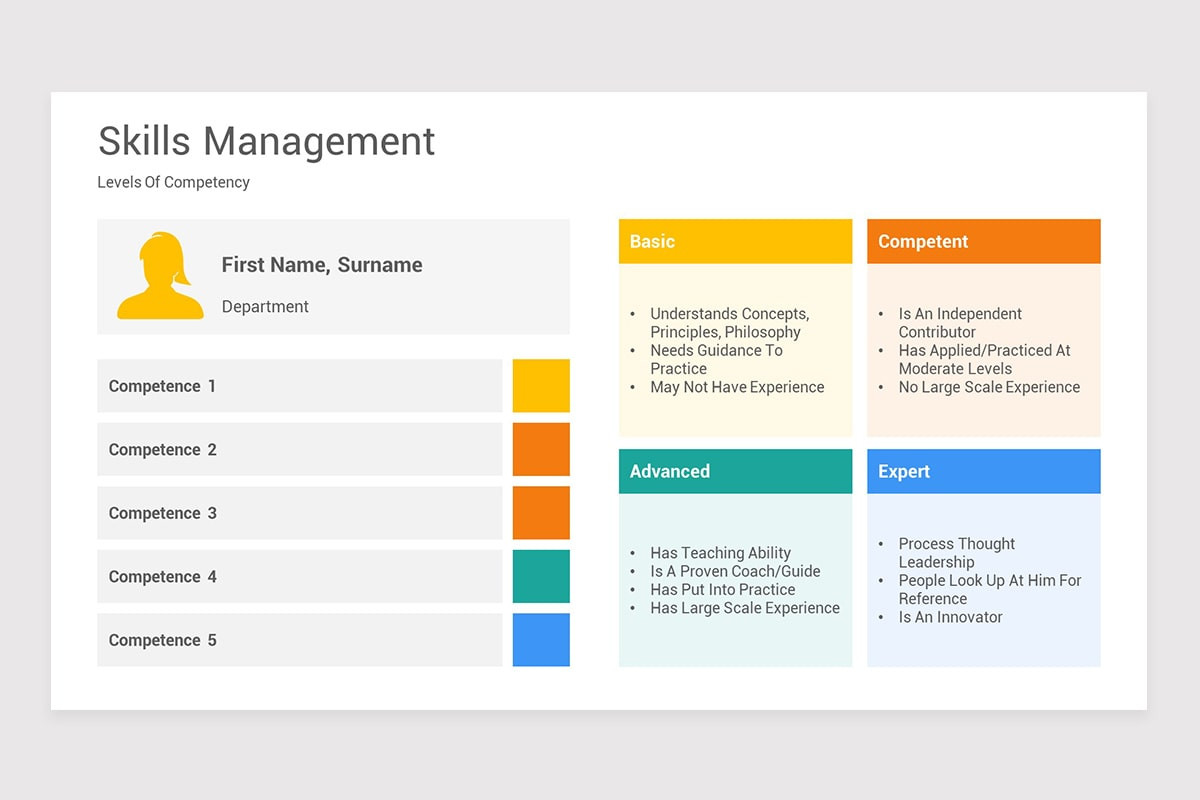Click the Levels Of Competency subtitle

[173, 182]
